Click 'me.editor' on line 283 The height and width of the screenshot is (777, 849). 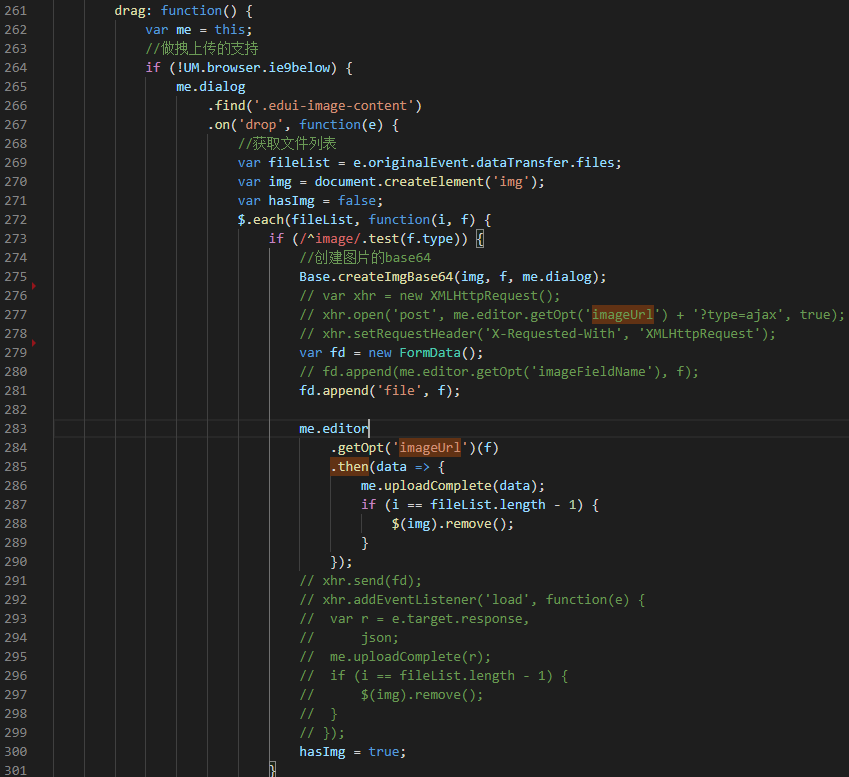334,429
